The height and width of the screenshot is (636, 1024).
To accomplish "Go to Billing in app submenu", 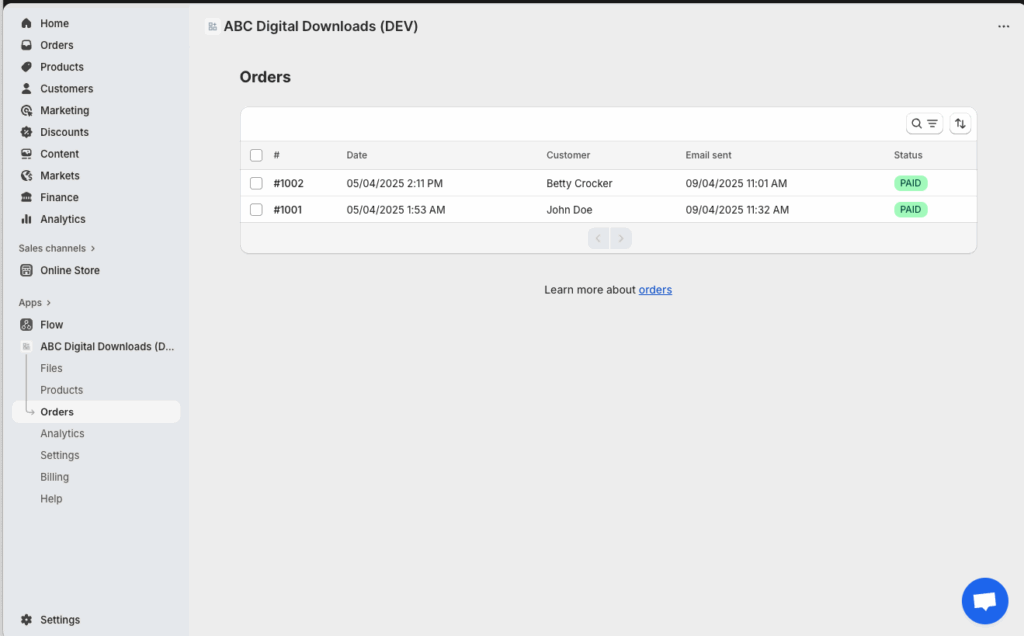I will click(54, 477).
